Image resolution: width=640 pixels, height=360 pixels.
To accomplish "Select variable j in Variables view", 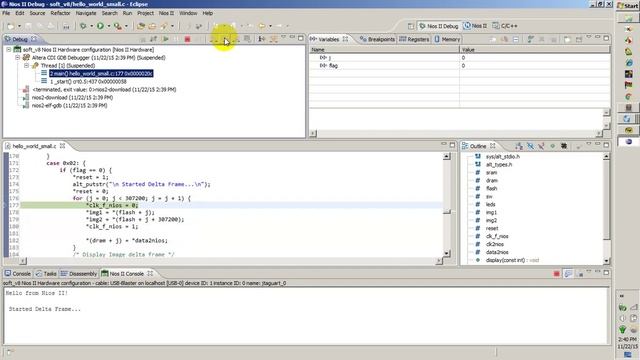I will tap(329, 58).
